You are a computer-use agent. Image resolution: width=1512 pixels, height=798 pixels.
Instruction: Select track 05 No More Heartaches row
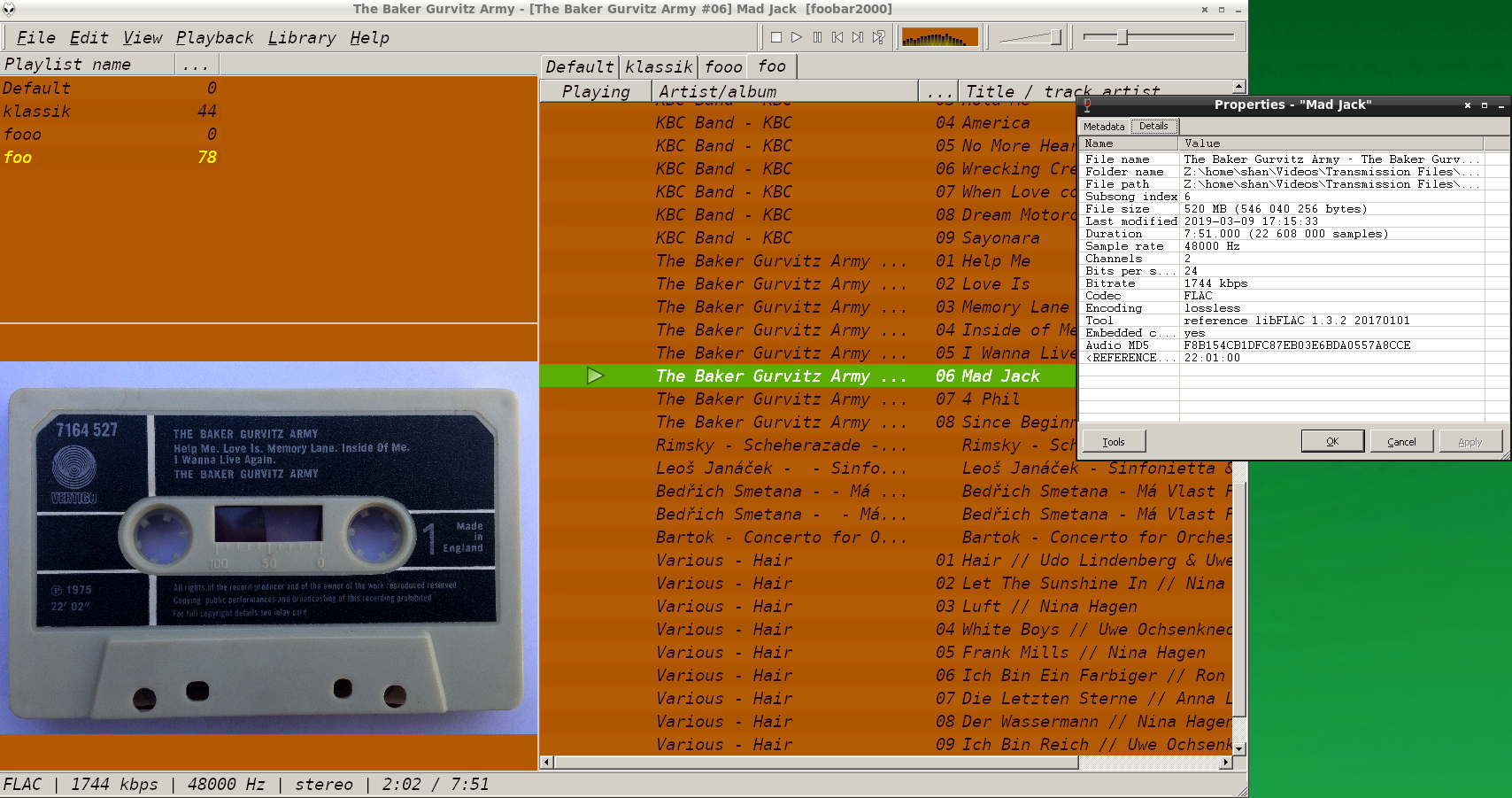807,146
